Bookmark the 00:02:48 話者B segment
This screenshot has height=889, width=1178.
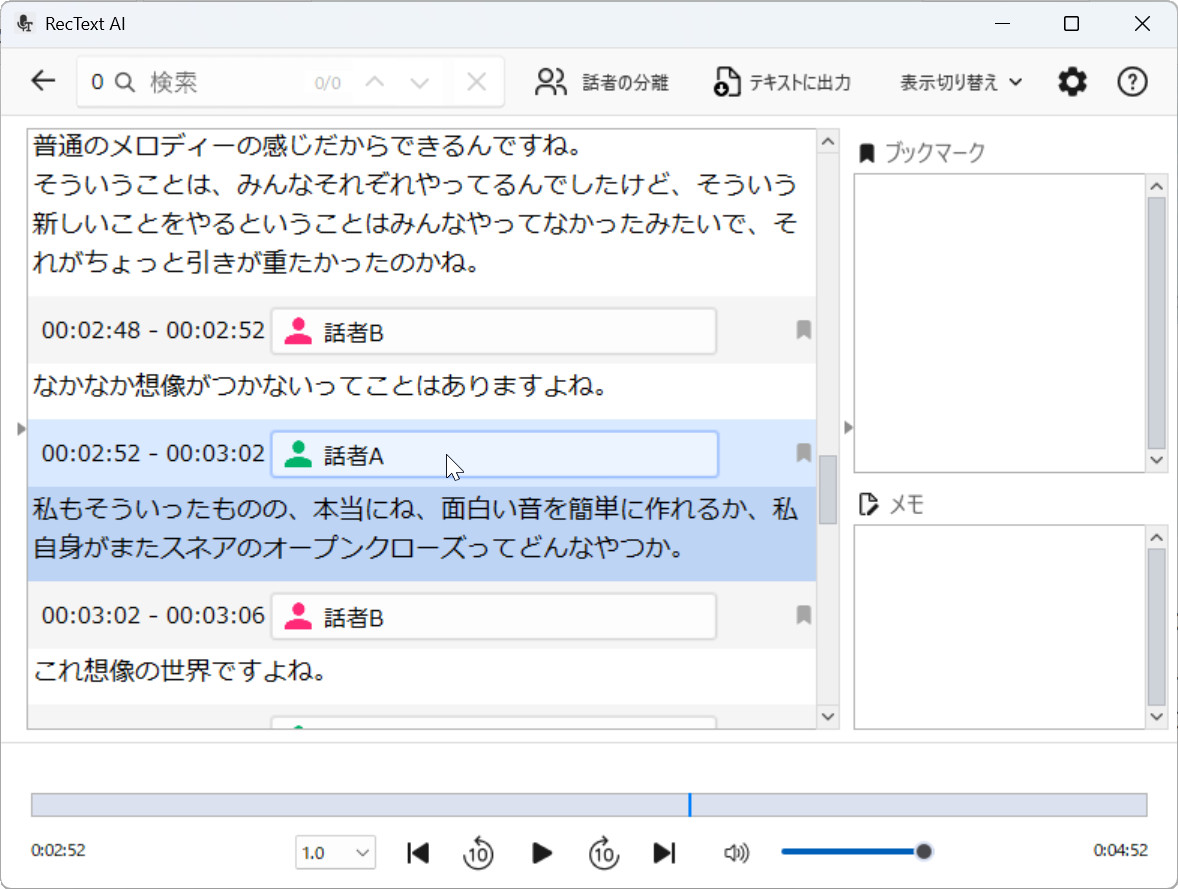(803, 330)
